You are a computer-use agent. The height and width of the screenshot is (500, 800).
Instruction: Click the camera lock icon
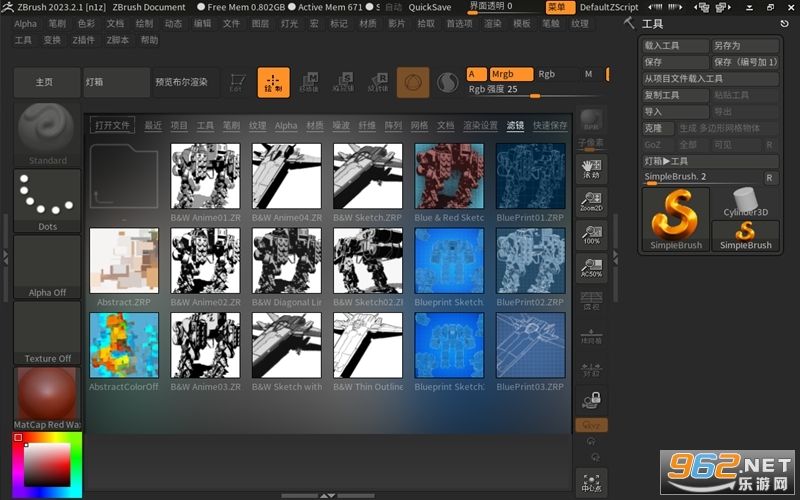click(x=591, y=399)
